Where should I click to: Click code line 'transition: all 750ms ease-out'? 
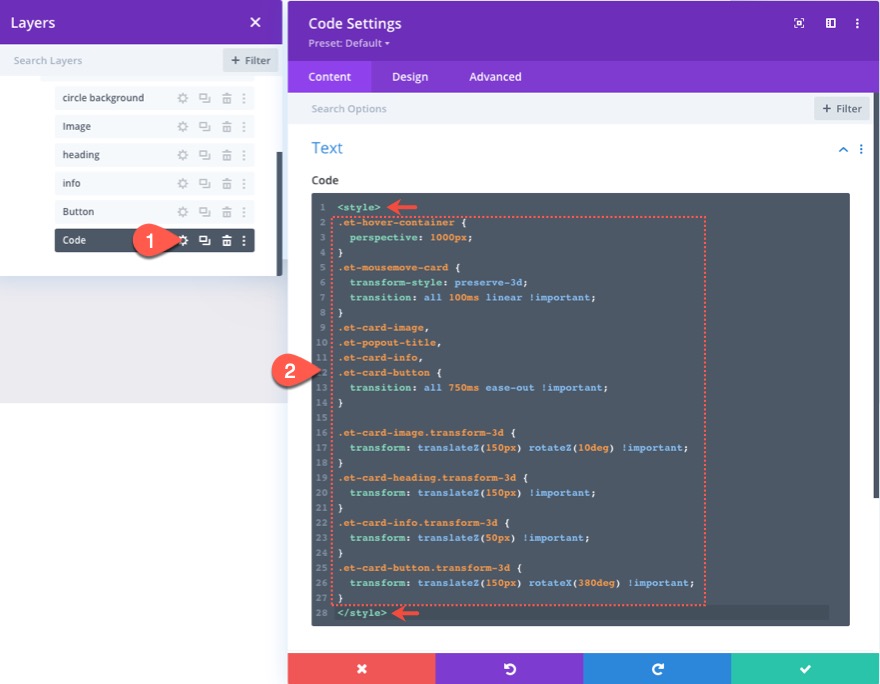click(x=479, y=388)
